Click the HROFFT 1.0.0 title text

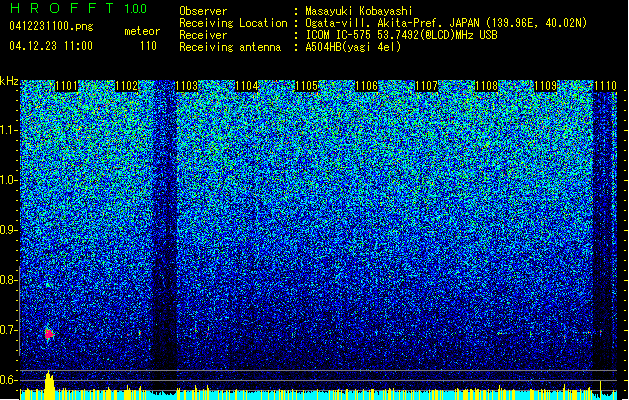[x=78, y=8]
